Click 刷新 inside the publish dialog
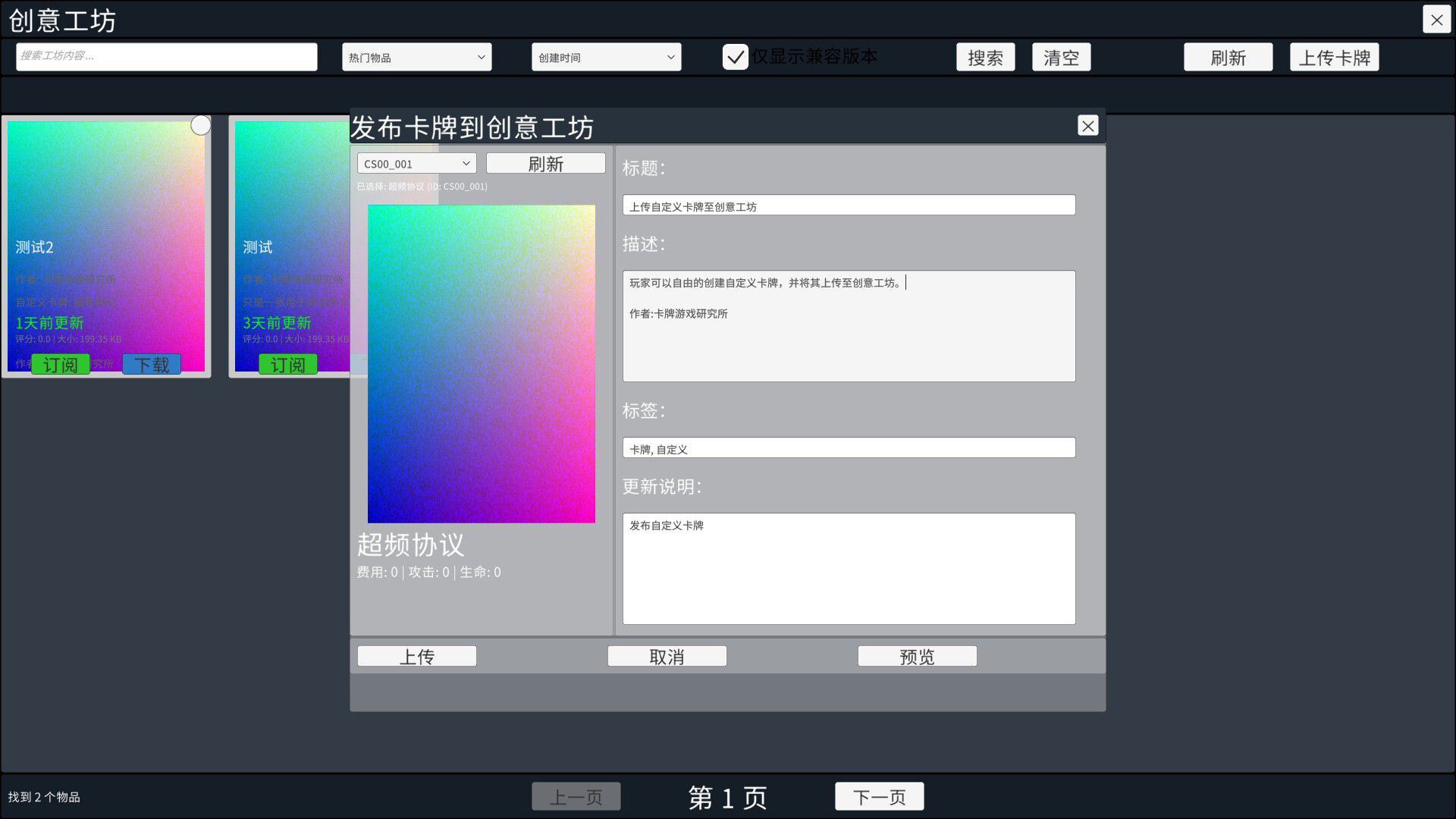Image resolution: width=1456 pixels, height=819 pixels. click(x=544, y=162)
